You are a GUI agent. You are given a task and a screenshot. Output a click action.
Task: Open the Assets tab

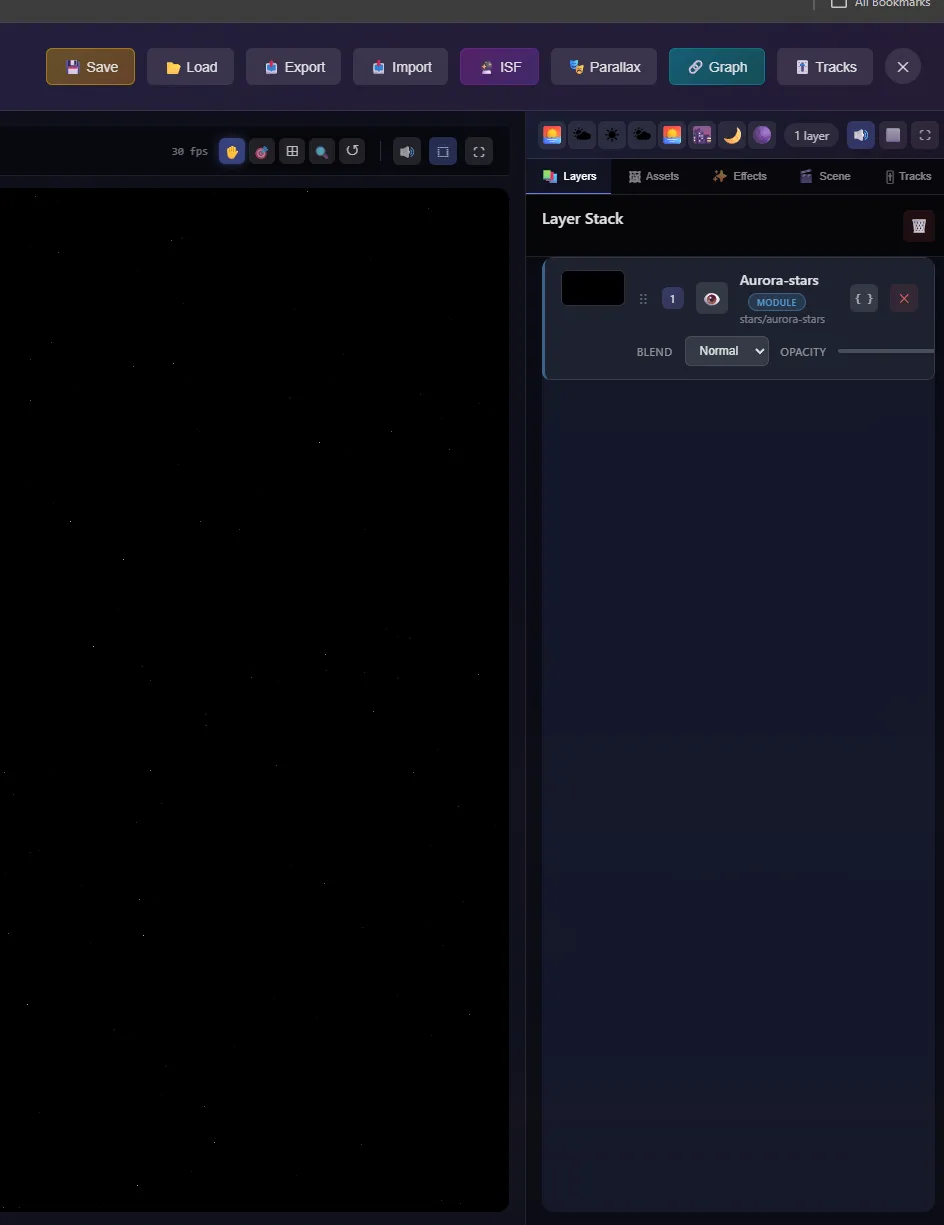653,176
